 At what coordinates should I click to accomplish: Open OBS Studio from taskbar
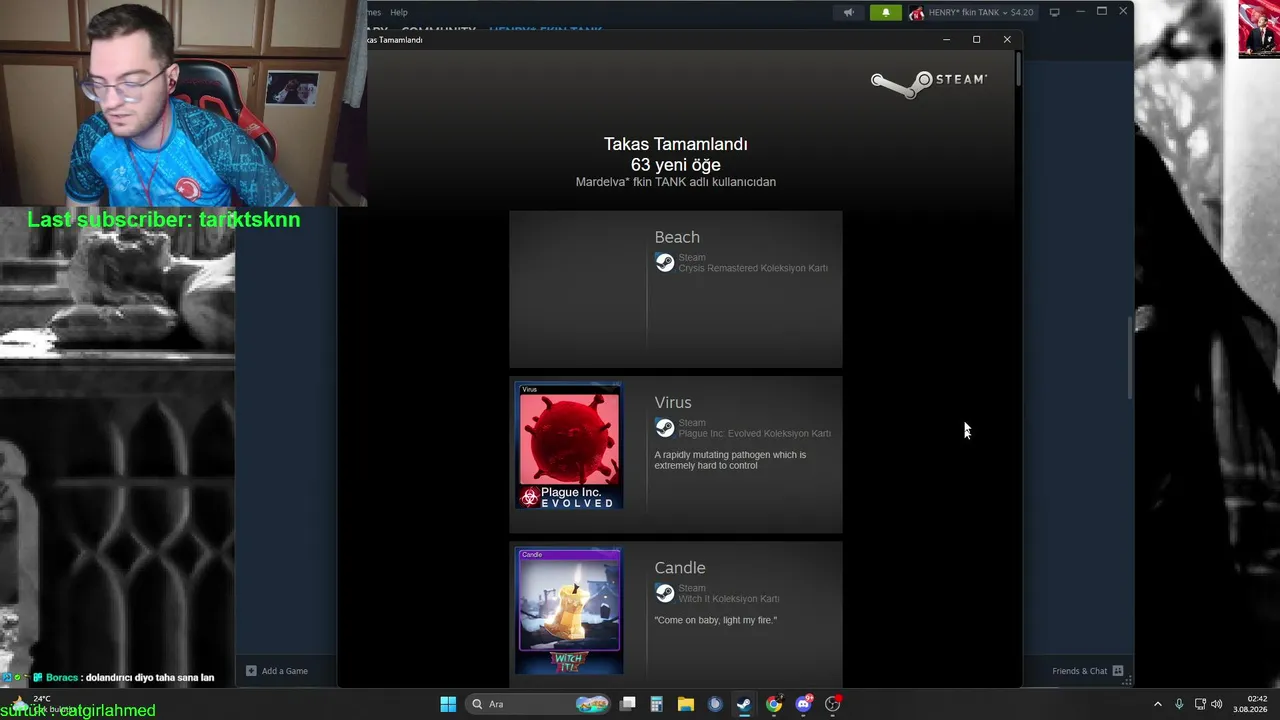[x=833, y=704]
